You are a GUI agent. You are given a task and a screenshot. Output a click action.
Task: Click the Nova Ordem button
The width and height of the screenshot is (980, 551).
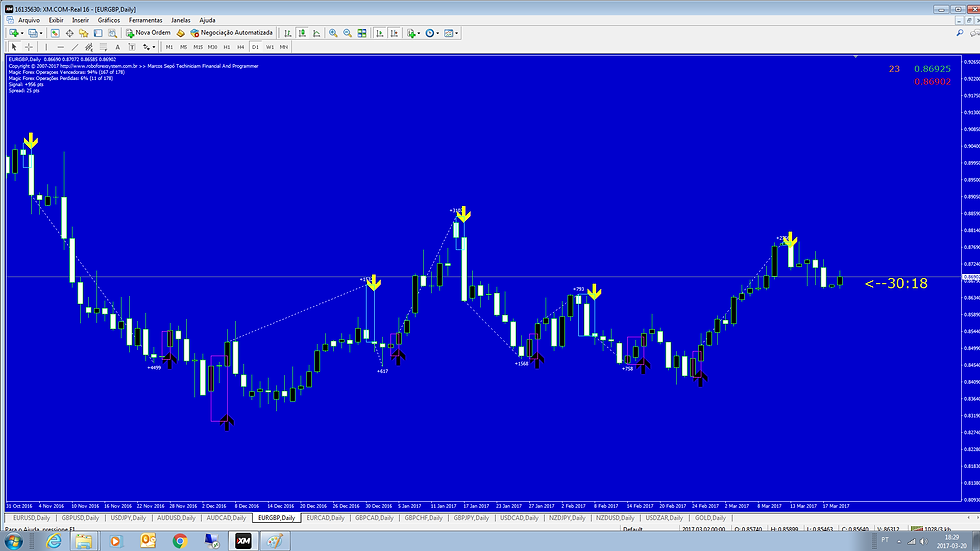coord(148,33)
